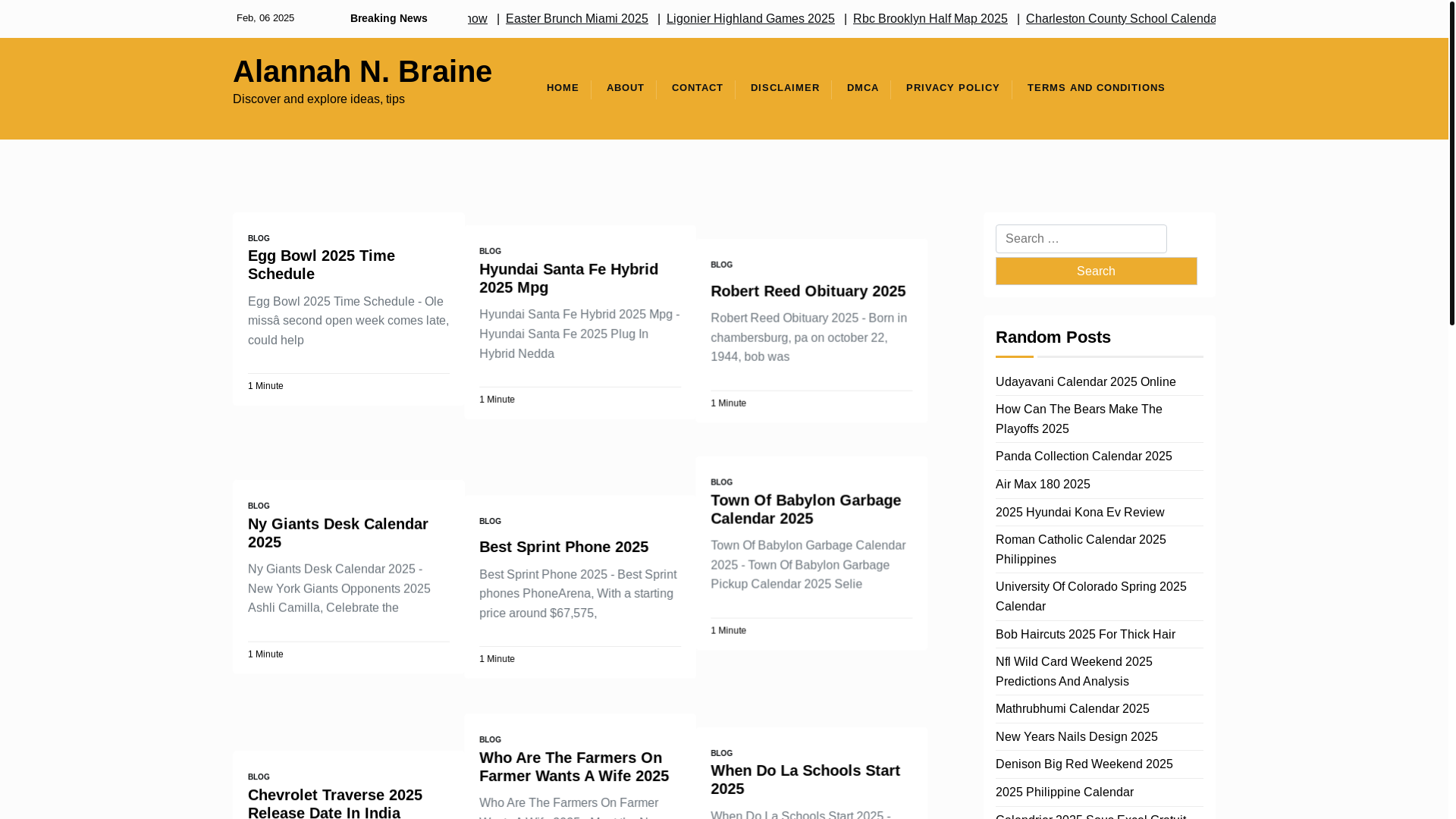Open Bob Haircuts 2025 For Thick Hair
Screen dimensions: 1456x819
click(1085, 635)
